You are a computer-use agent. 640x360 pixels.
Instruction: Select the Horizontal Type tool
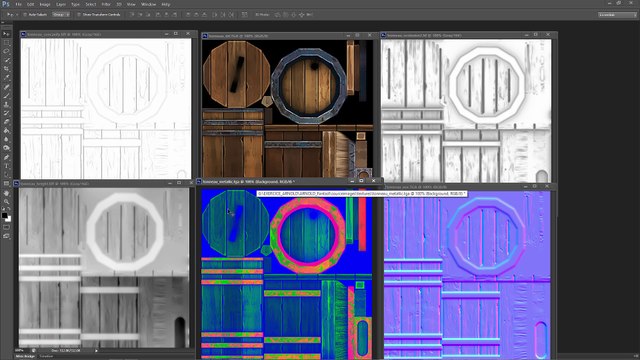coord(6,166)
